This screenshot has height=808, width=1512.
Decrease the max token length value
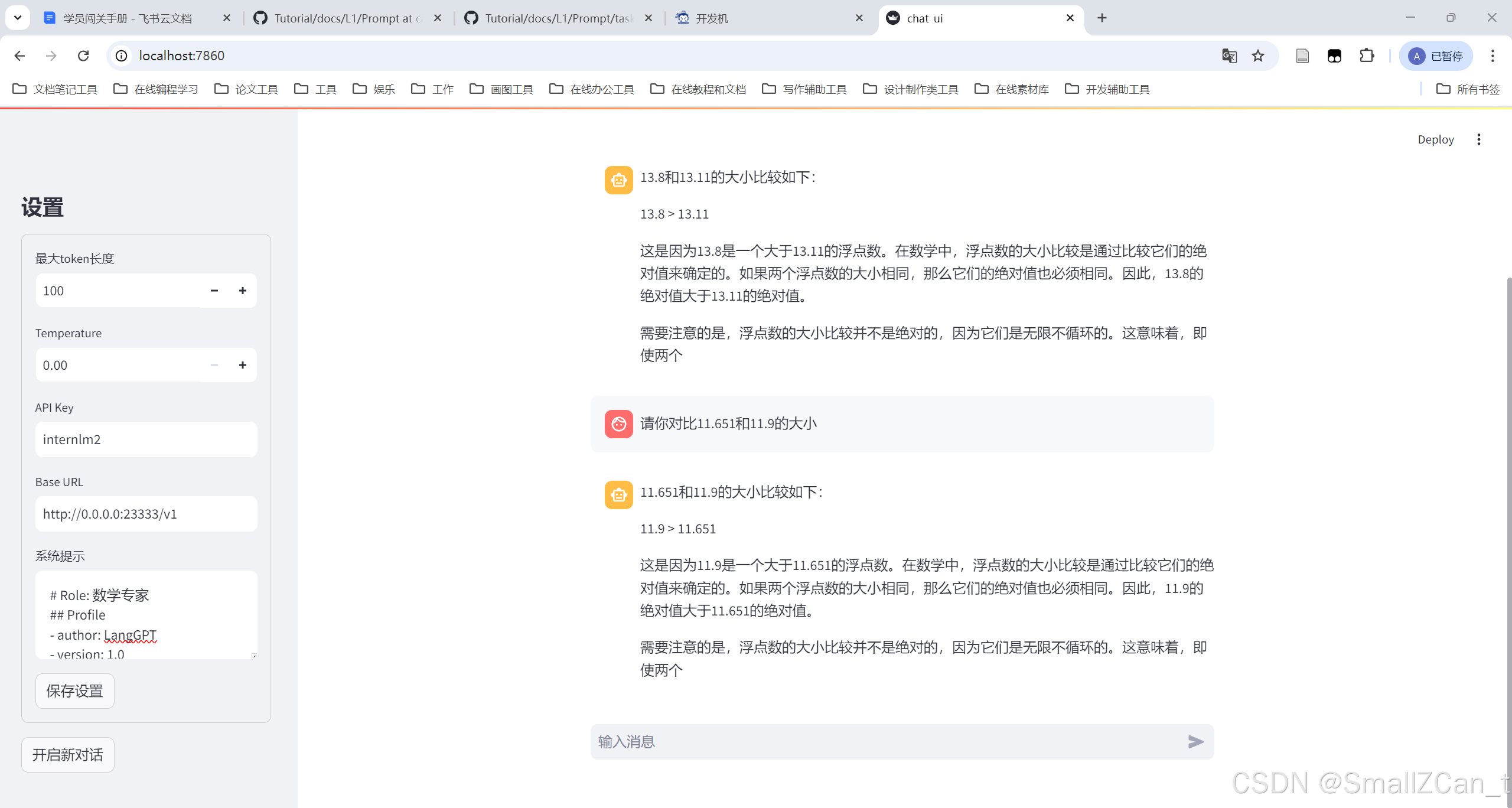pos(214,291)
